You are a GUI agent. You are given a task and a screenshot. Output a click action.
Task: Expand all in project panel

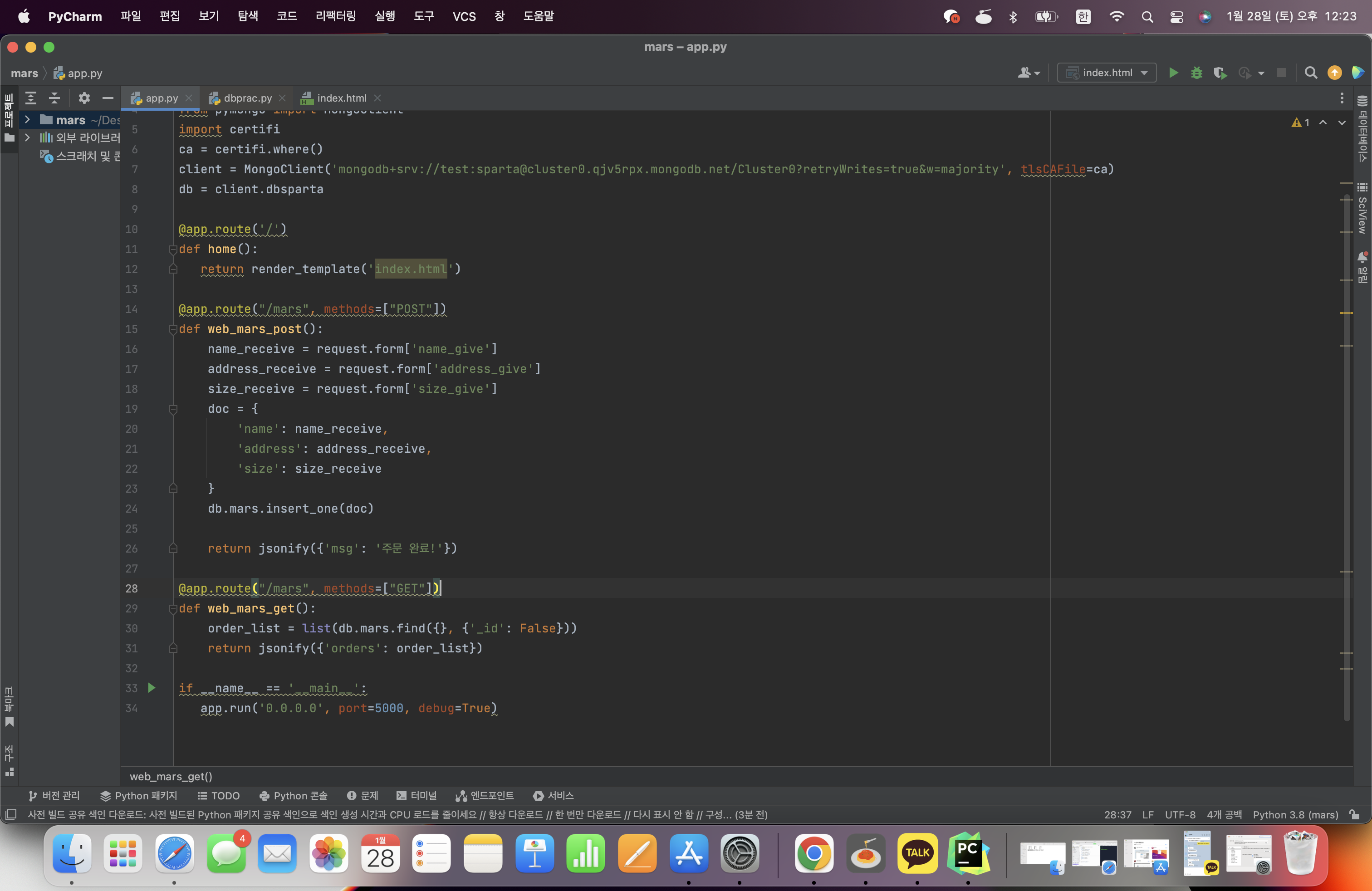click(x=31, y=98)
